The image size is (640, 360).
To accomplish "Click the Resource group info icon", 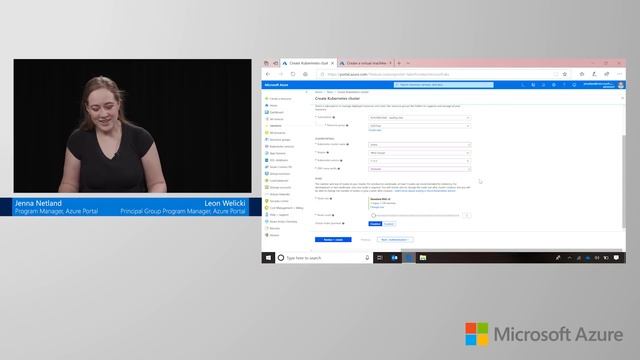I will pyautogui.click(x=347, y=125).
